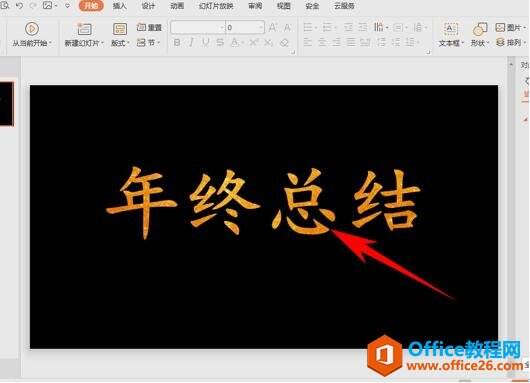Toggle Underline formatting

coord(206,43)
